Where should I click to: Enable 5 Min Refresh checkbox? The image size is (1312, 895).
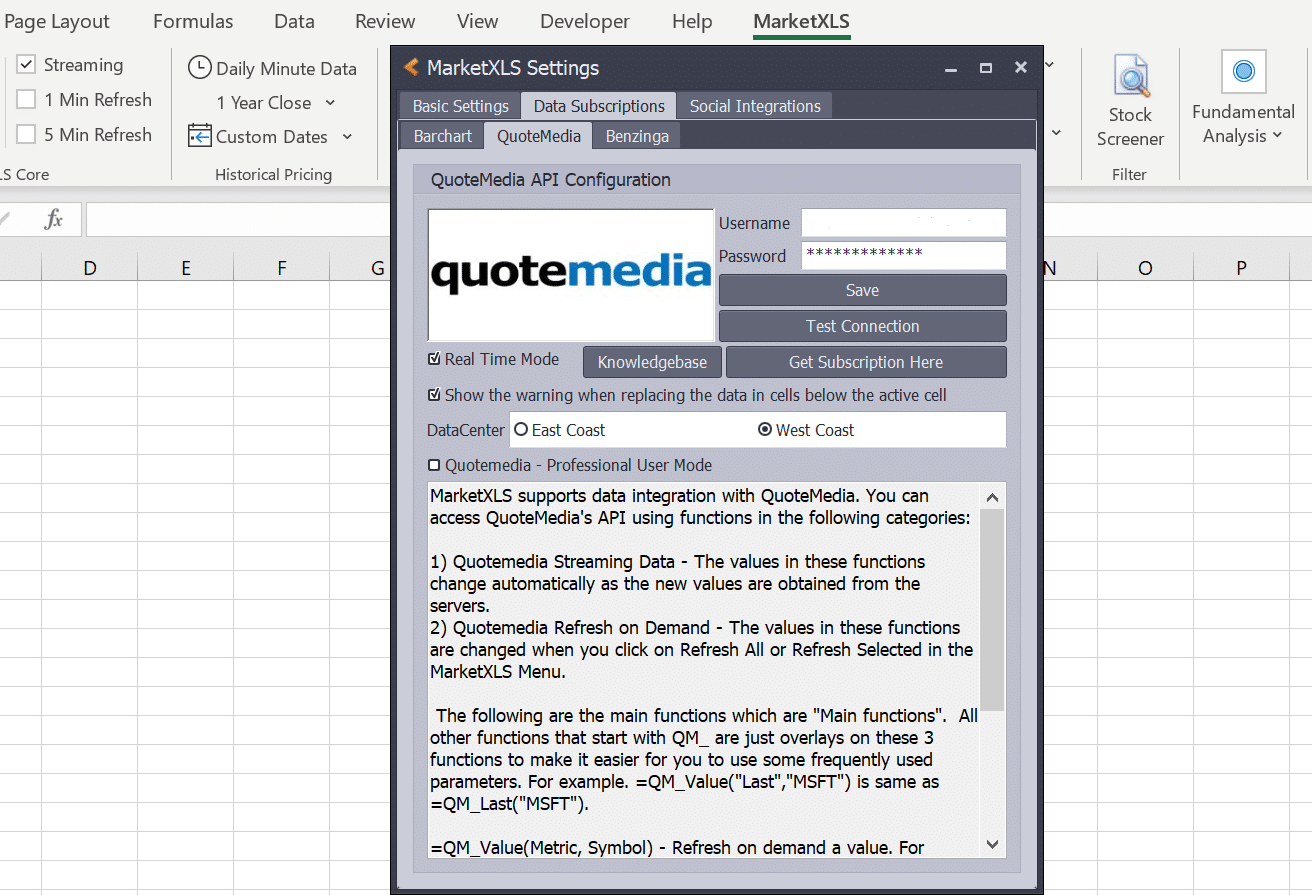(27, 134)
